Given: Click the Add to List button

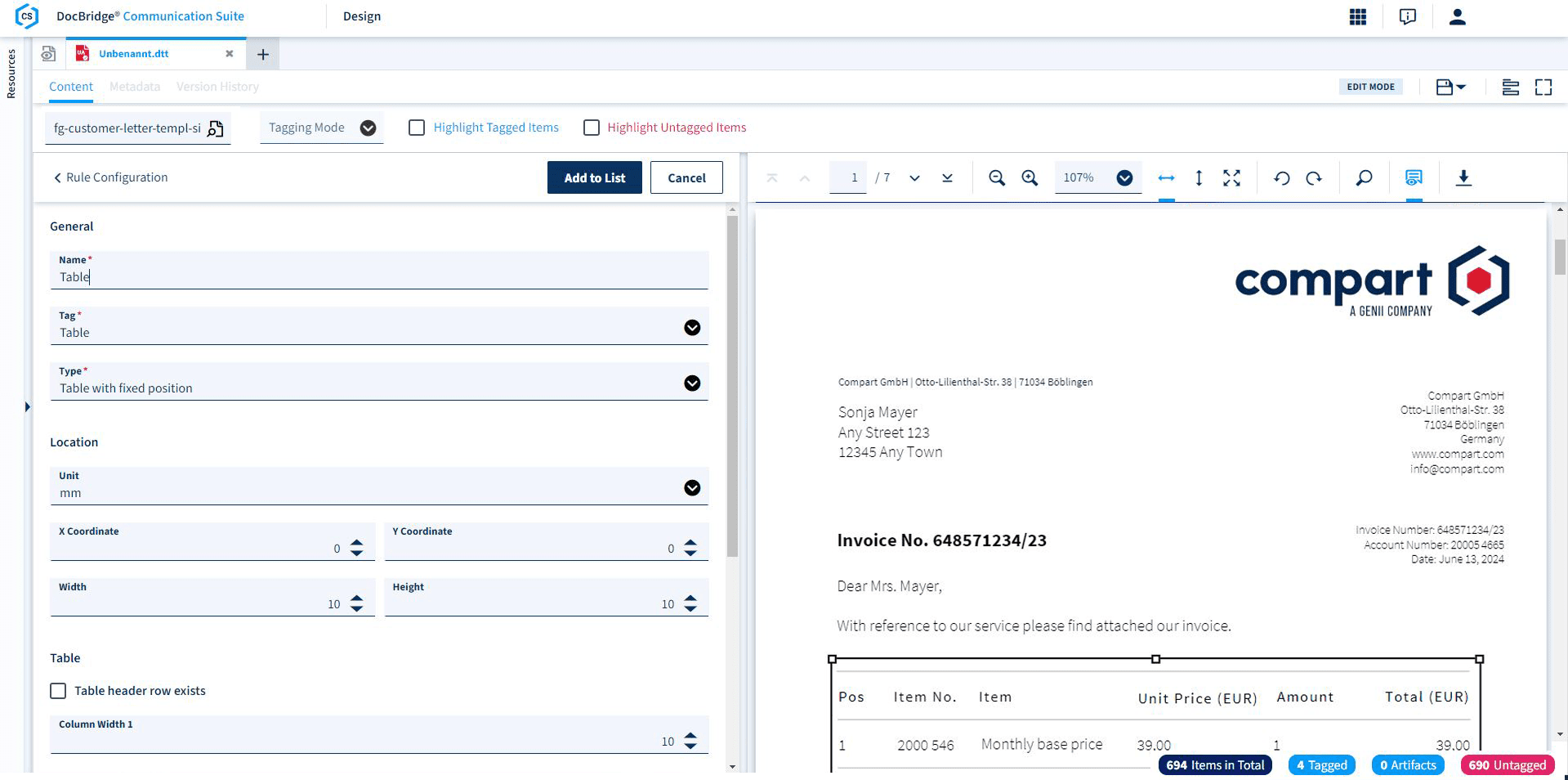Looking at the screenshot, I should point(594,178).
